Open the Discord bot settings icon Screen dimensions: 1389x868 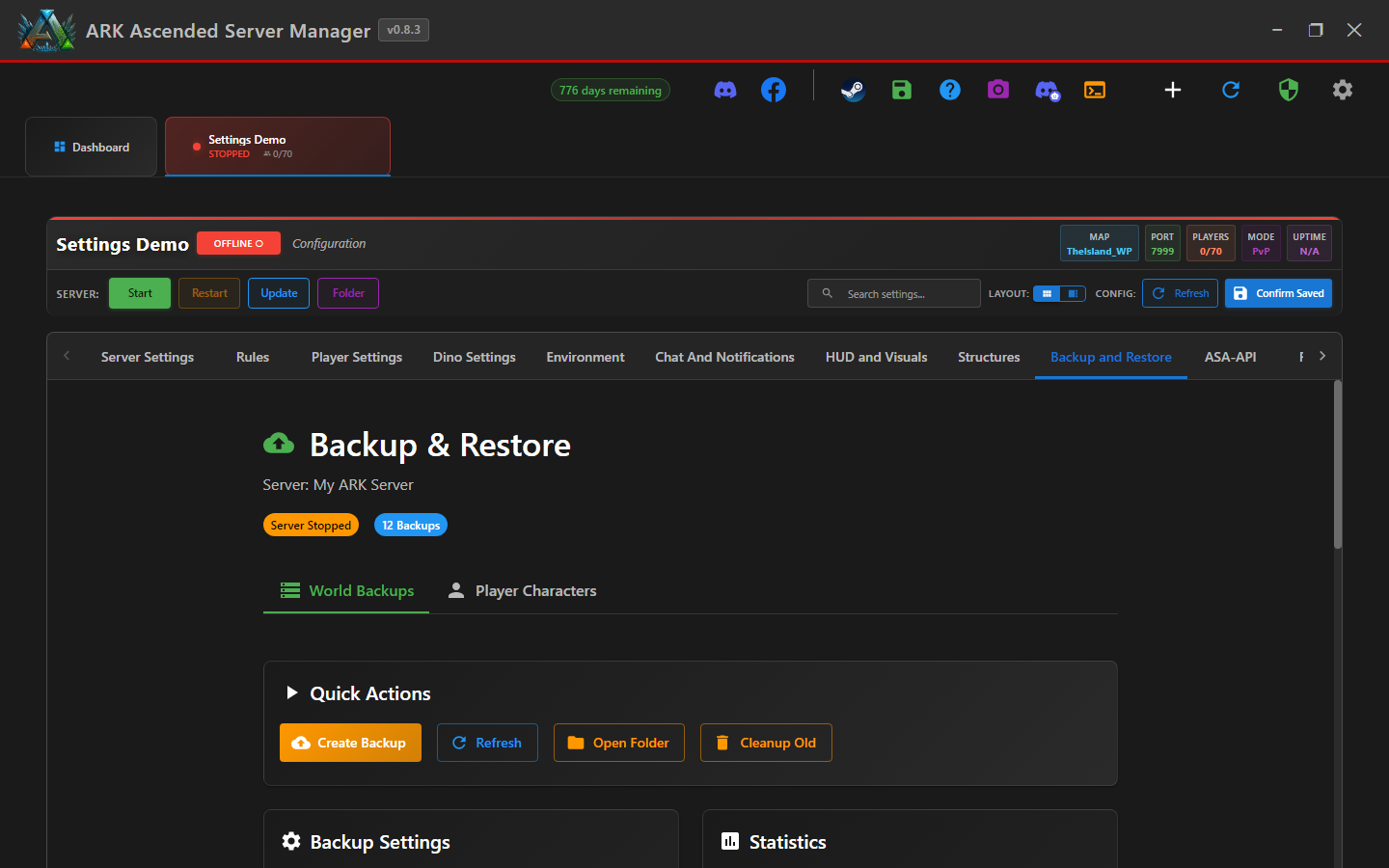pos(1048,91)
